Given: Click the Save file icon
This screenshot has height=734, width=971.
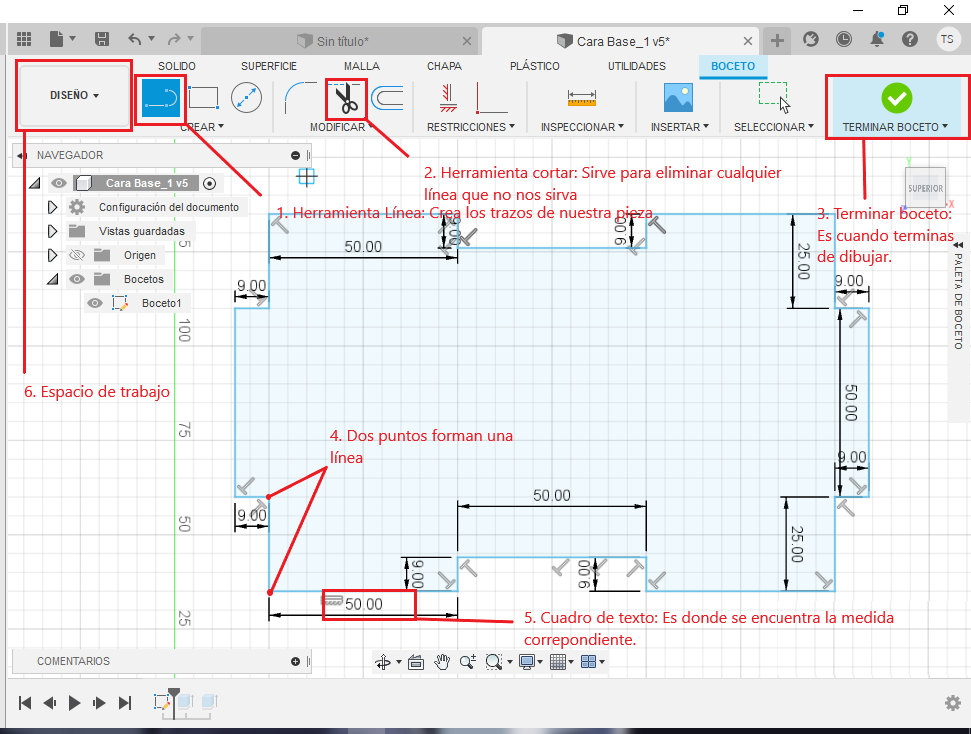Looking at the screenshot, I should click(x=102, y=39).
